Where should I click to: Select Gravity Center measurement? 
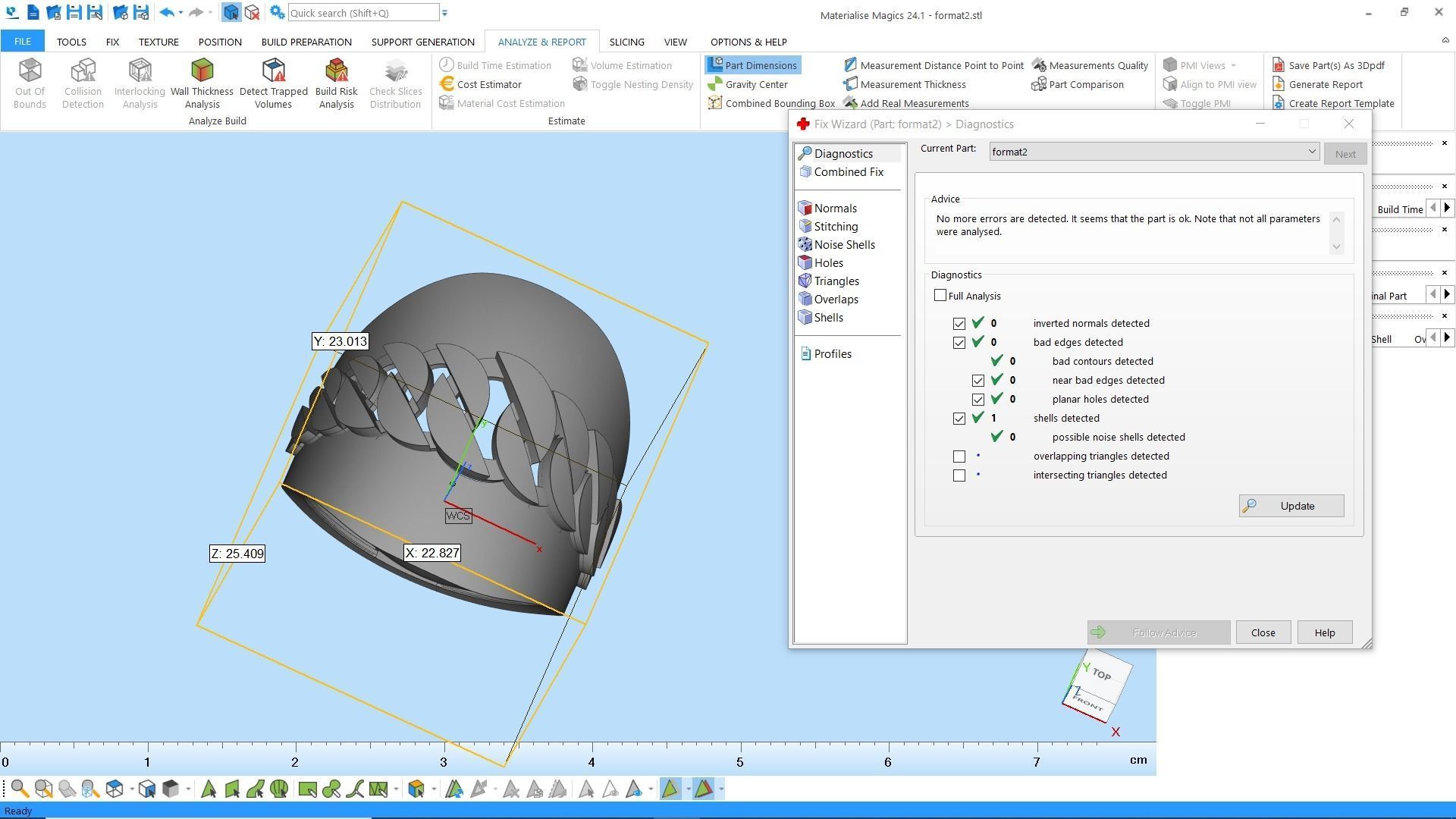[x=755, y=84]
